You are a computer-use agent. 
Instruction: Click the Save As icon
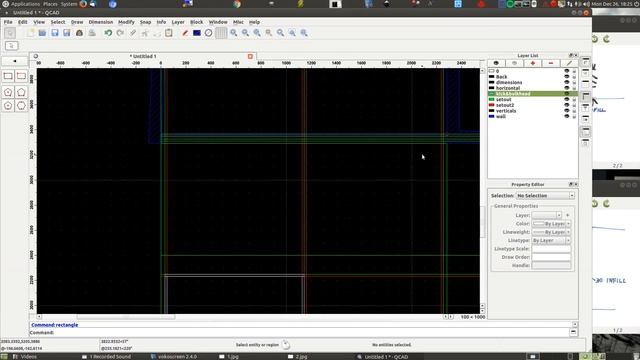pos(67,33)
